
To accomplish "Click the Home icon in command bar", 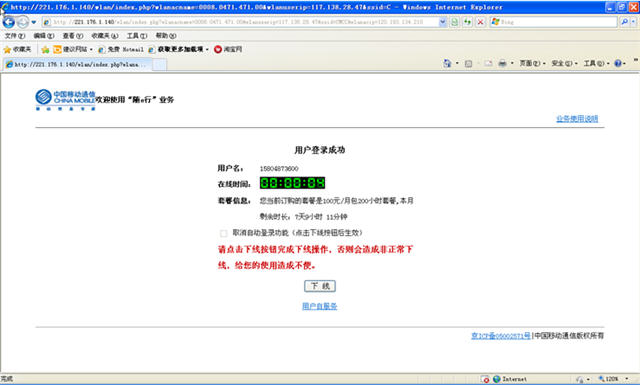I will (x=447, y=63).
